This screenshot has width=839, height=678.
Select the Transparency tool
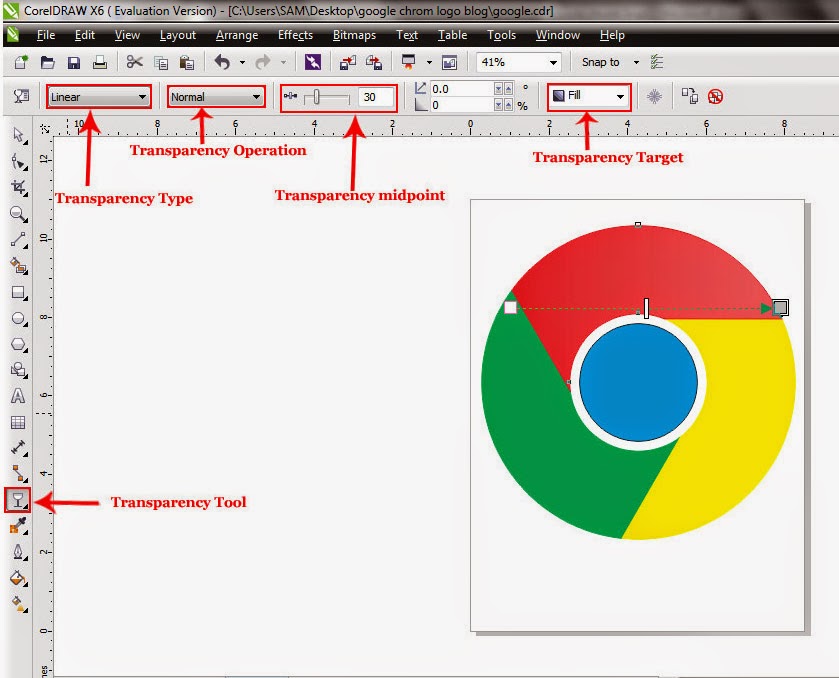(18, 500)
